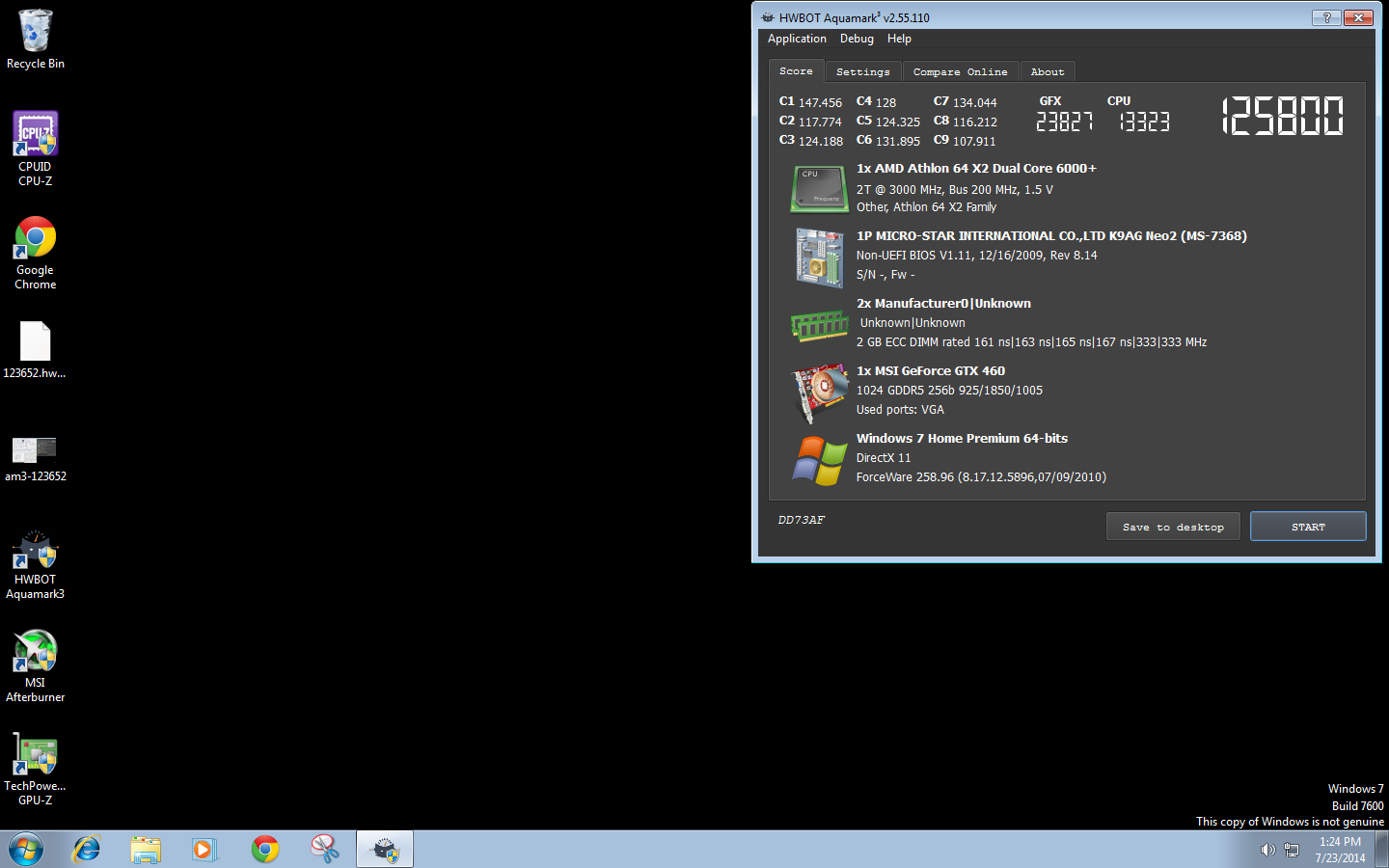Open the Snipping Tool taskbar icon
Viewport: 1389px width, 868px height.
click(x=325, y=849)
